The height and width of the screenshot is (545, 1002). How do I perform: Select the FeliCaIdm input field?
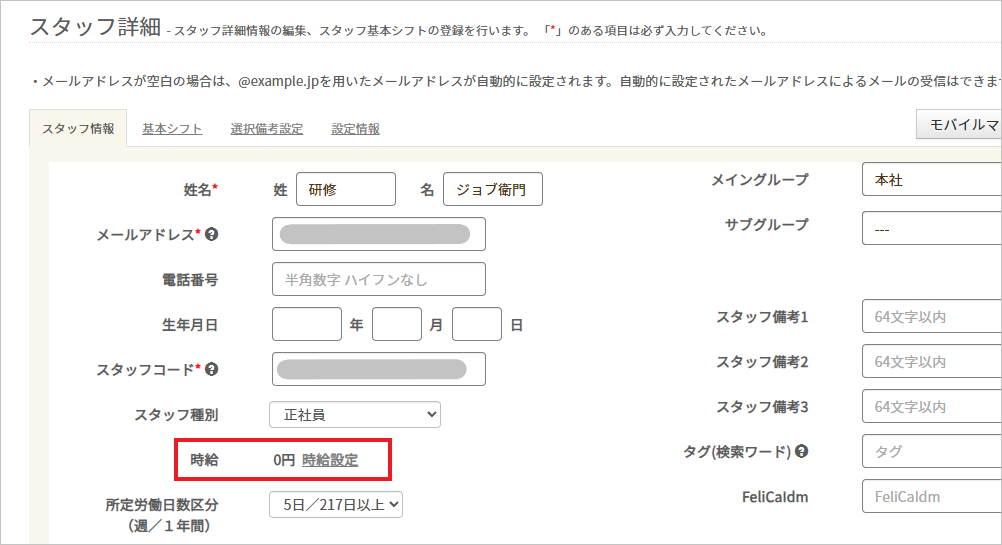tap(930, 496)
